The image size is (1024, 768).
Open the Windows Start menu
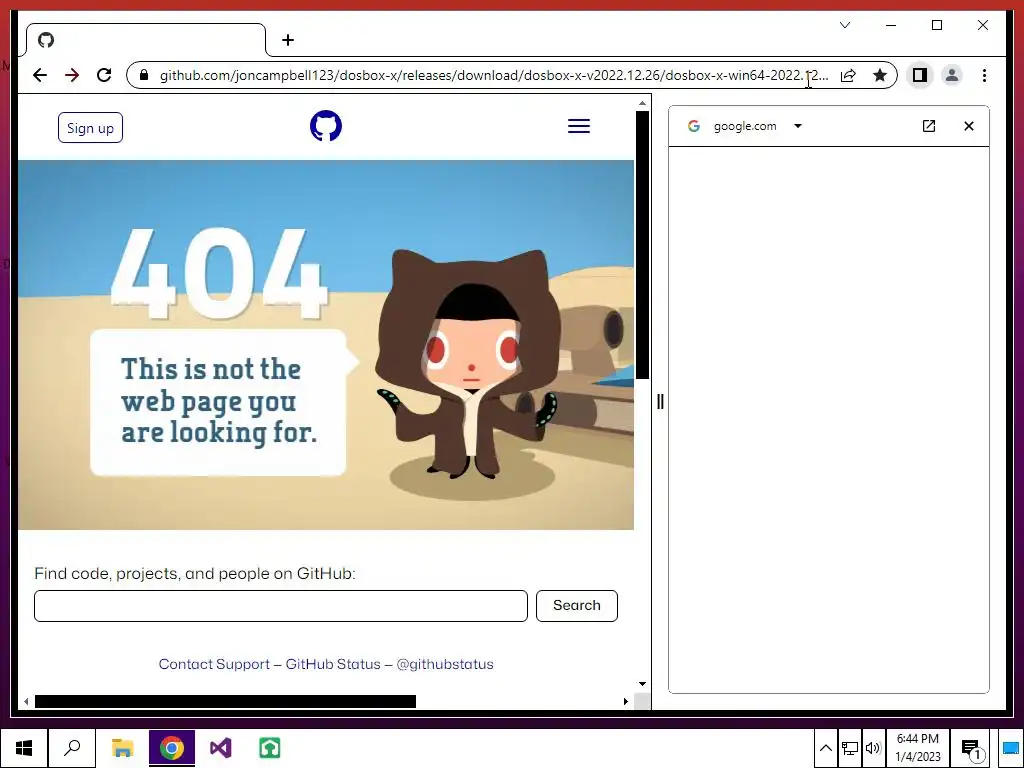point(24,748)
